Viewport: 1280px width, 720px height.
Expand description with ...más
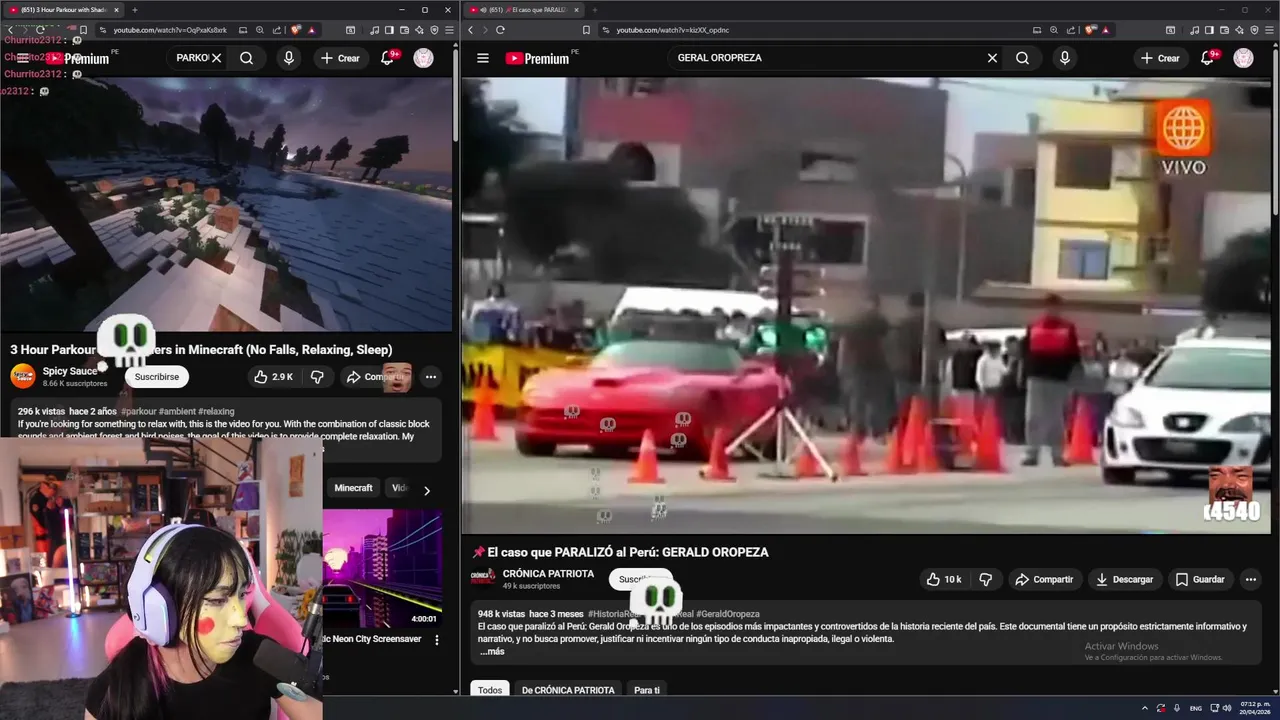tap(492, 651)
